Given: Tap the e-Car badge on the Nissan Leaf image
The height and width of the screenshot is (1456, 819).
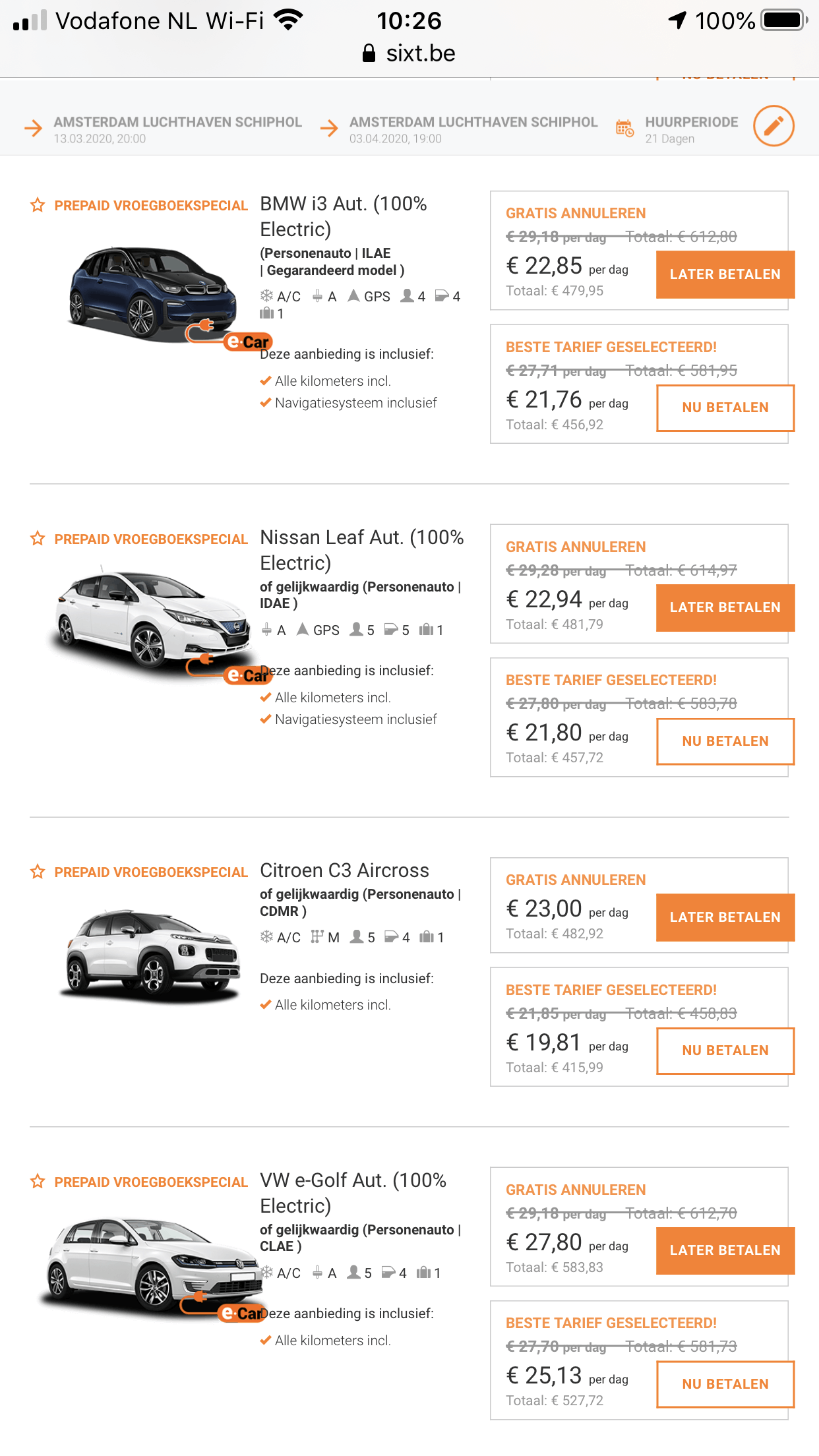Looking at the screenshot, I should [247, 675].
